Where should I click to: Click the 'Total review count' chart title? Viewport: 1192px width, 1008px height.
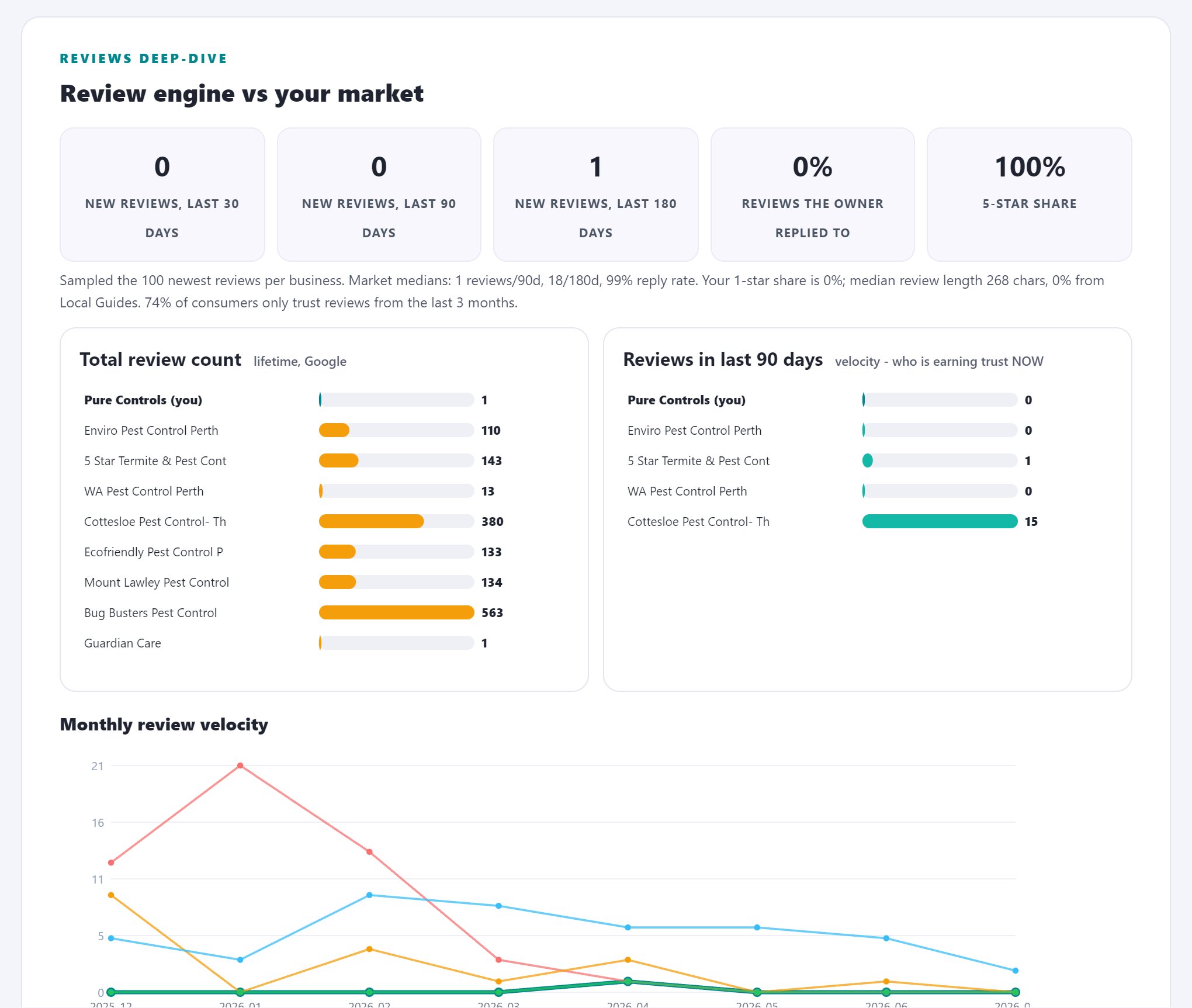coord(160,359)
